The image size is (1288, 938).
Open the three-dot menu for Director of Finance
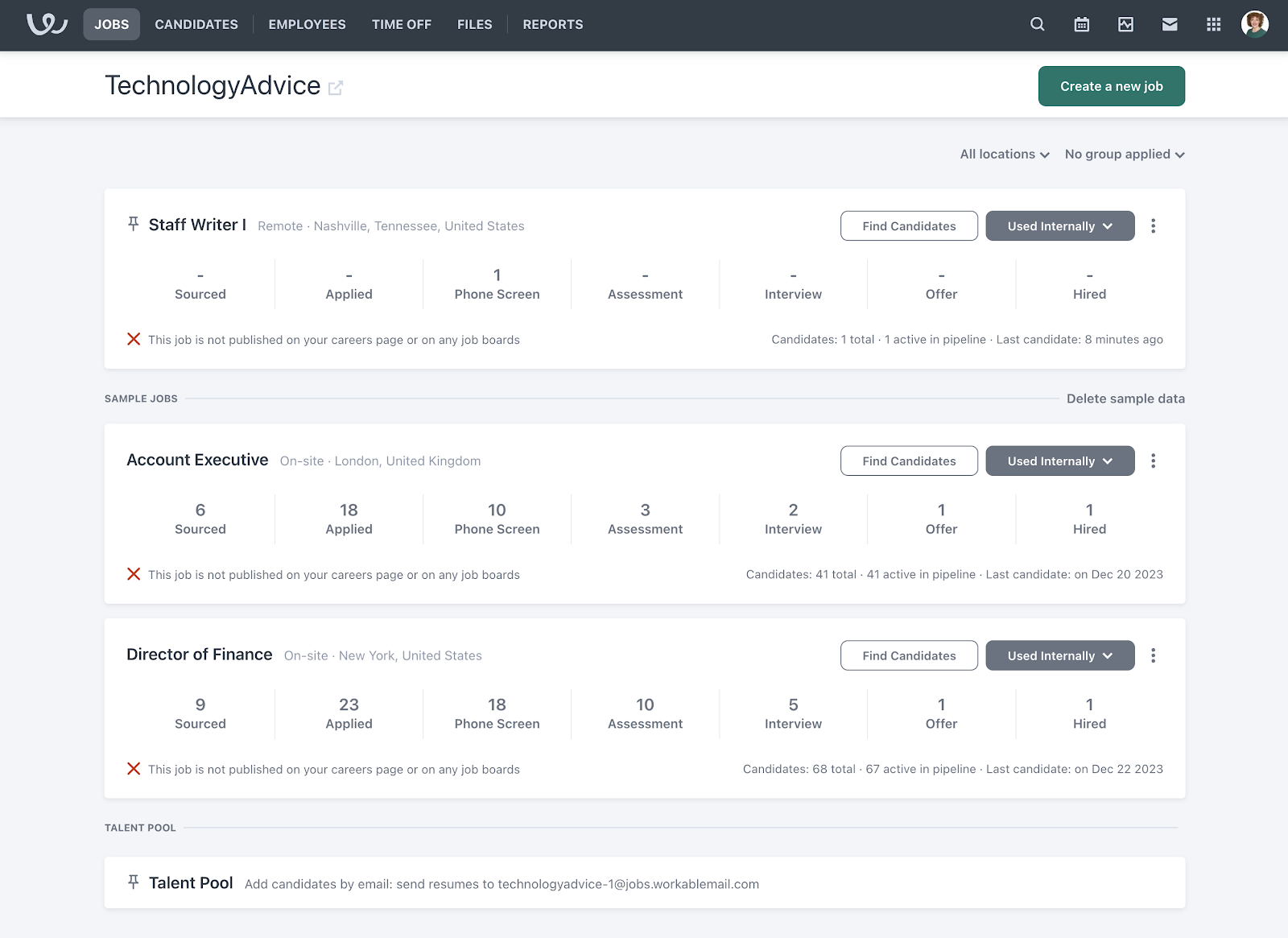click(1154, 655)
